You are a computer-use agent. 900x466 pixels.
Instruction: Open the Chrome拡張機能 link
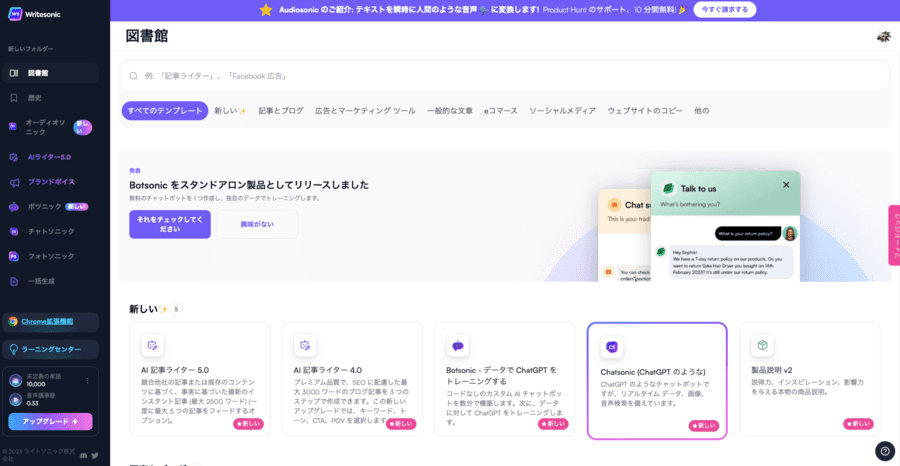click(x=47, y=322)
